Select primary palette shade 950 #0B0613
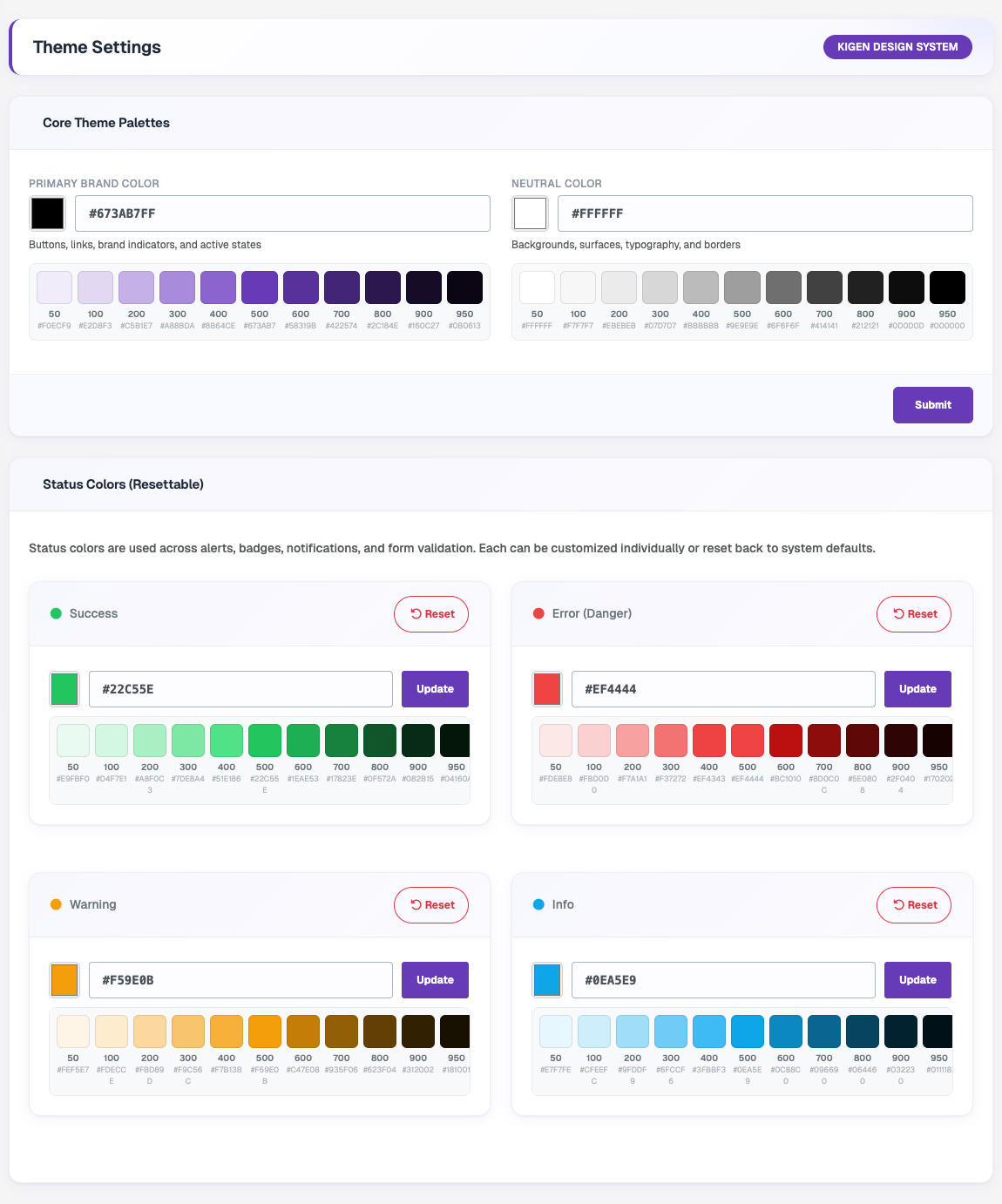Viewport: 1002px width, 1204px height. (x=464, y=287)
